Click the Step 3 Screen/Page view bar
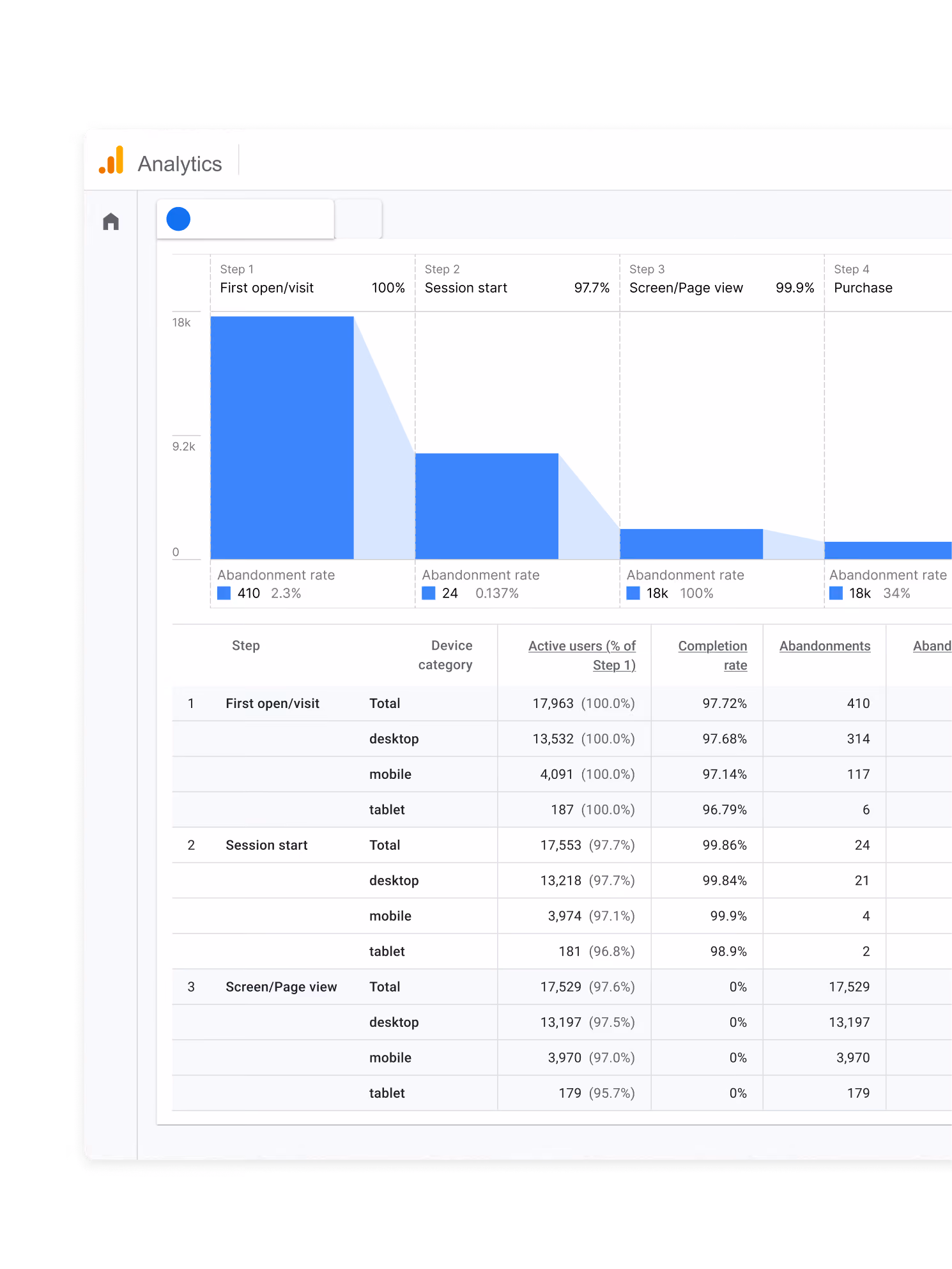This screenshot has height=1269, width=952. (x=691, y=544)
